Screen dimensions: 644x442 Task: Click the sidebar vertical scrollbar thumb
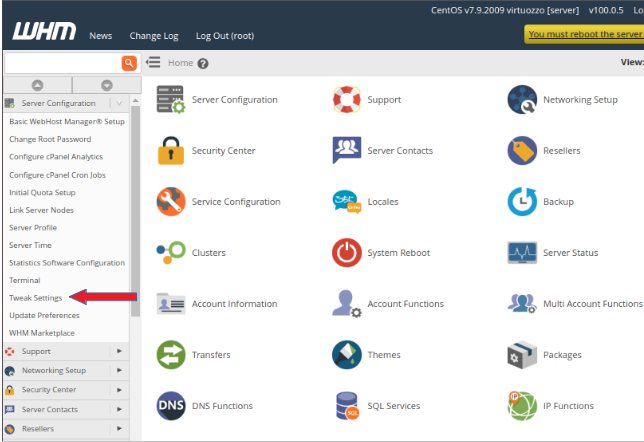[x=136, y=211]
